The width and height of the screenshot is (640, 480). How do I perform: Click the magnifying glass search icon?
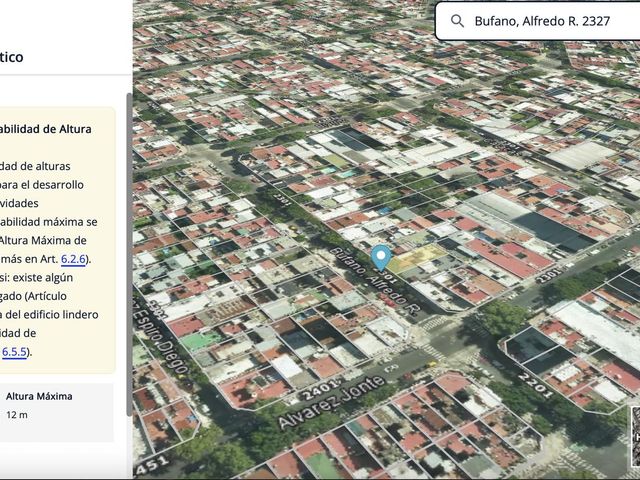coord(457,21)
